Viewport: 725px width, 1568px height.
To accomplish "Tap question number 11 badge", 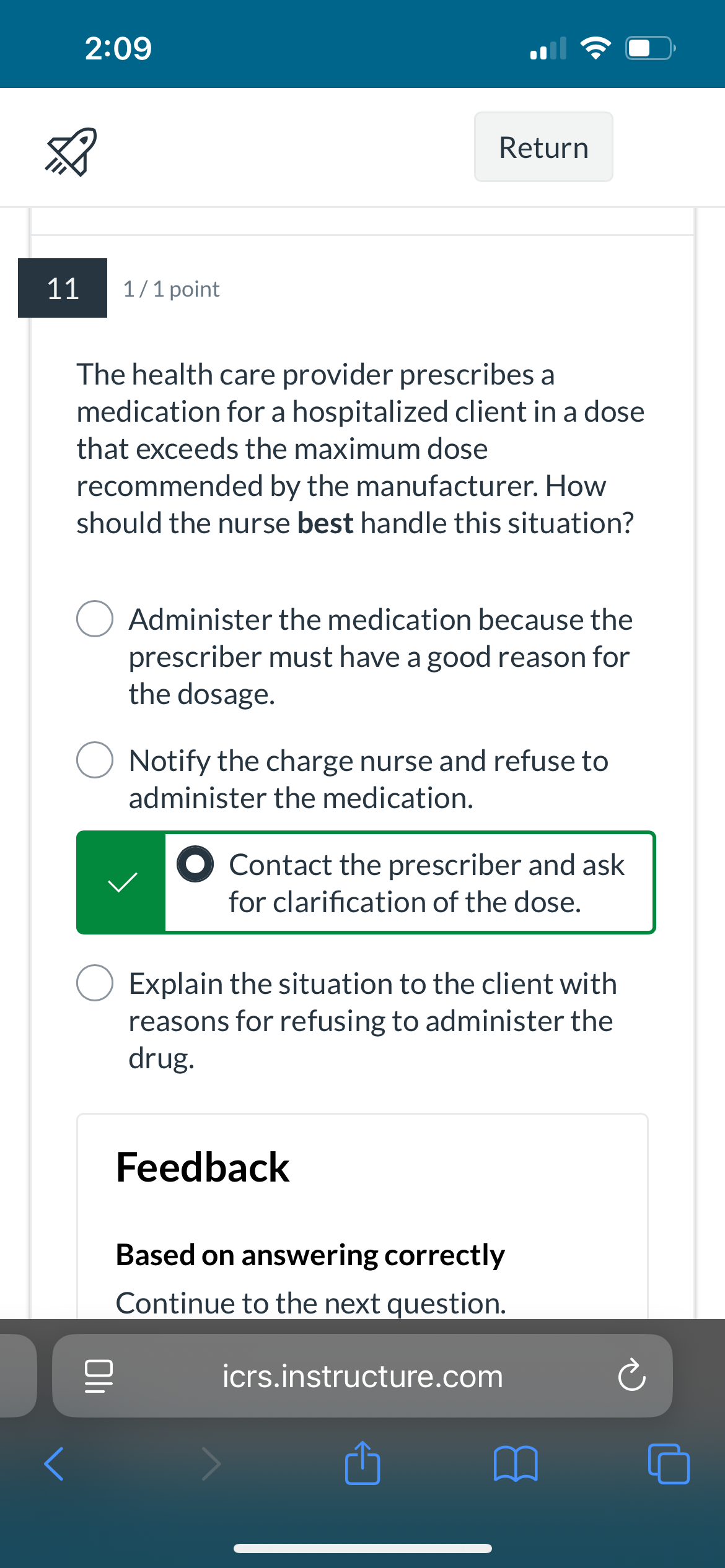I will click(63, 288).
